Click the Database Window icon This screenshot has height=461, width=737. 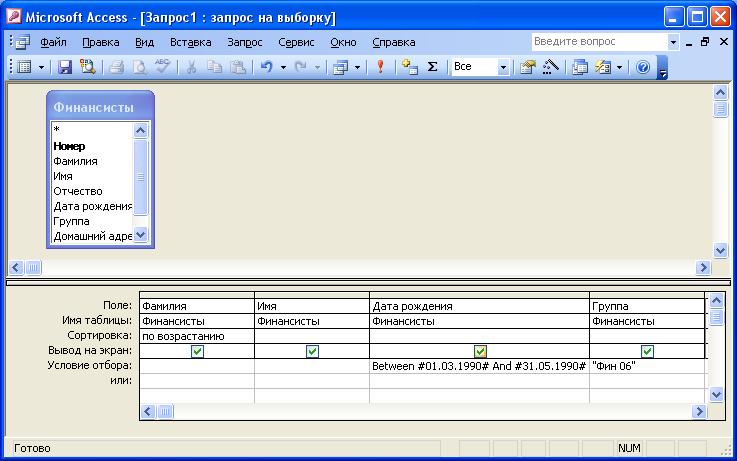coord(580,67)
